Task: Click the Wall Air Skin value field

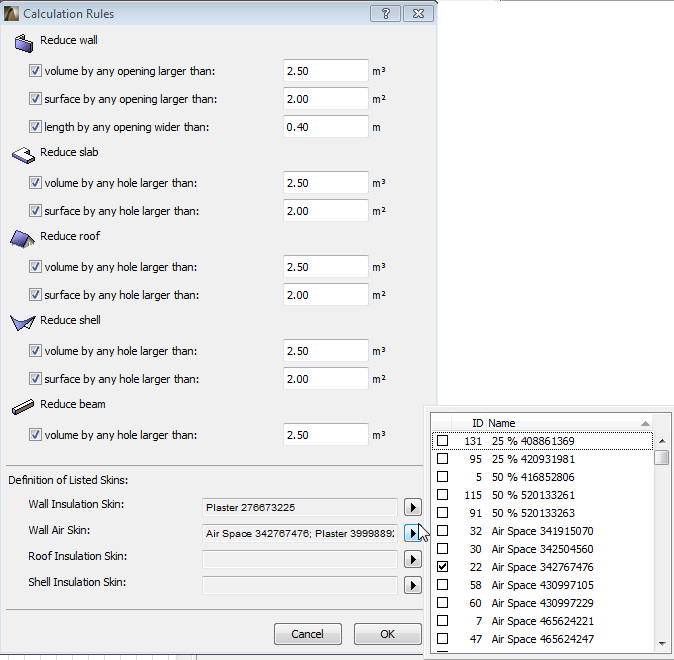Action: coord(300,533)
